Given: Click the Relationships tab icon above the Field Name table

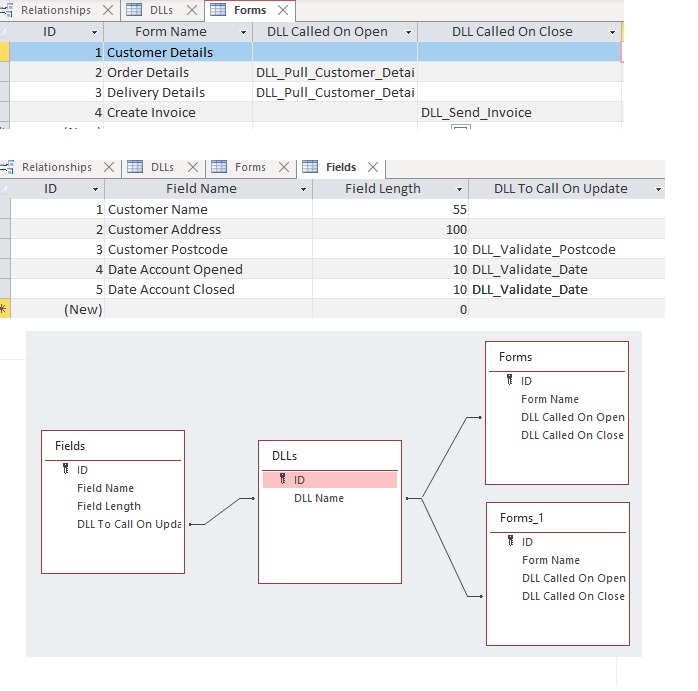Looking at the screenshot, I should pyautogui.click(x=7, y=167).
